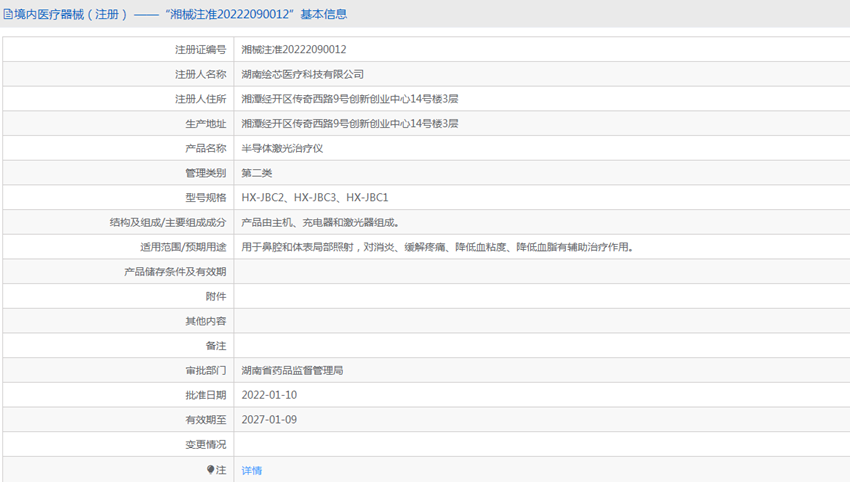850x482 pixels.
Task: Click composition text 产品由主机、充电器和激光器组成
Action: point(320,222)
